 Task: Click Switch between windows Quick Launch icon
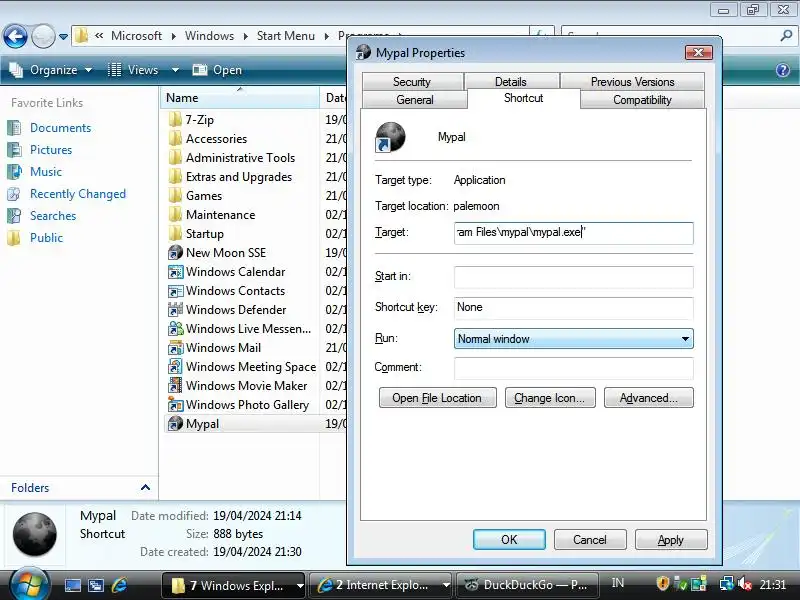(x=96, y=585)
